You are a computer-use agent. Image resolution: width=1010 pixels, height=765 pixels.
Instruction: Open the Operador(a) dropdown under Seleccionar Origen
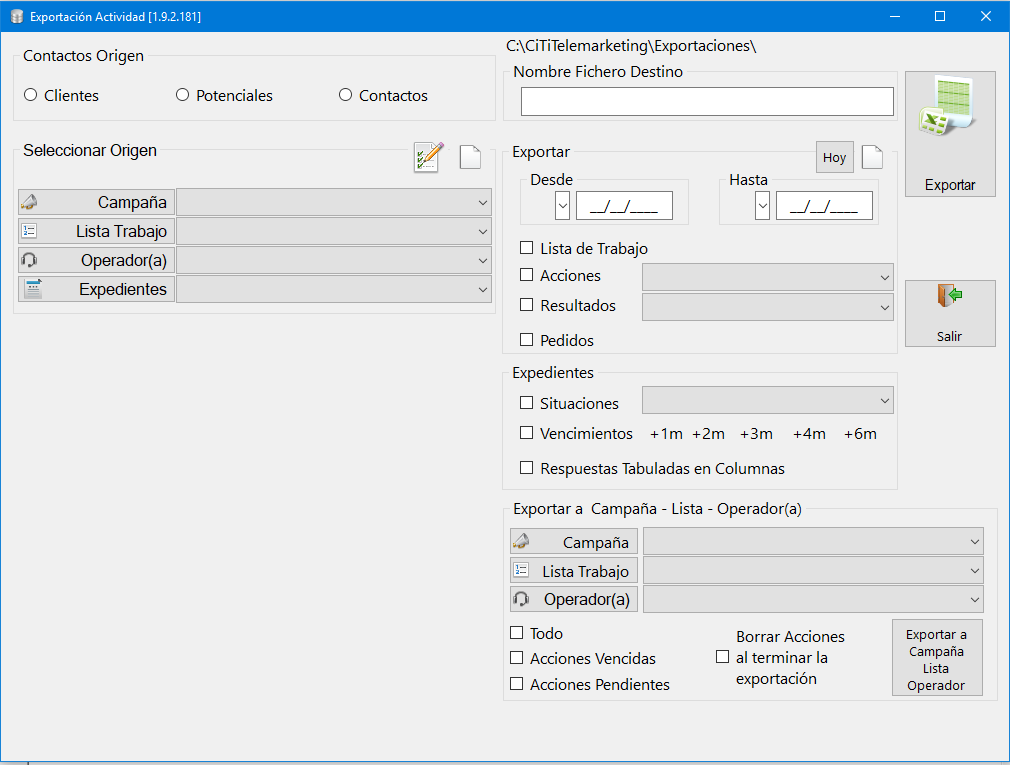334,260
